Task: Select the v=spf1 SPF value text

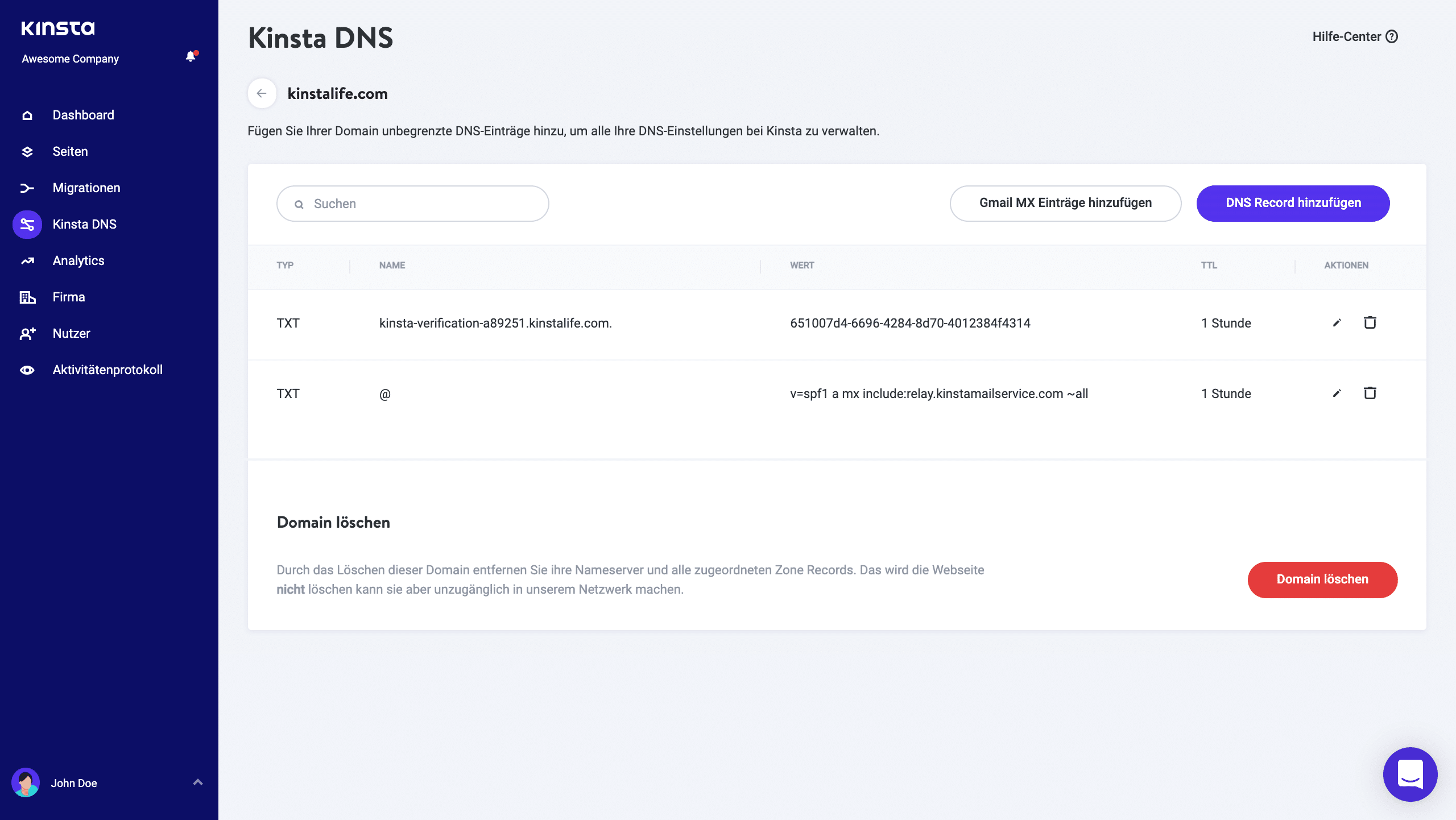Action: coord(939,394)
